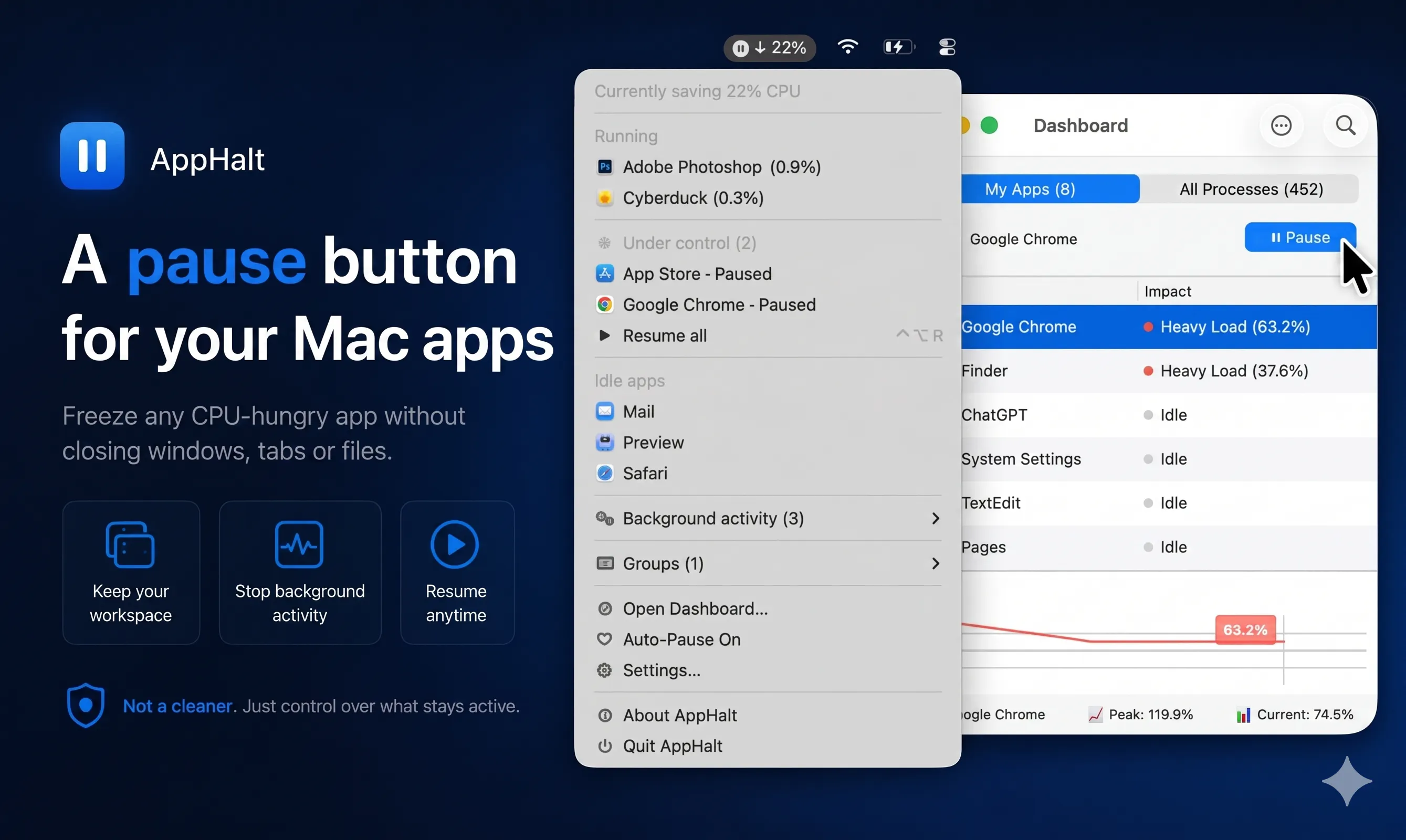
Task: Click the Background activity gear icon
Action: (604, 518)
